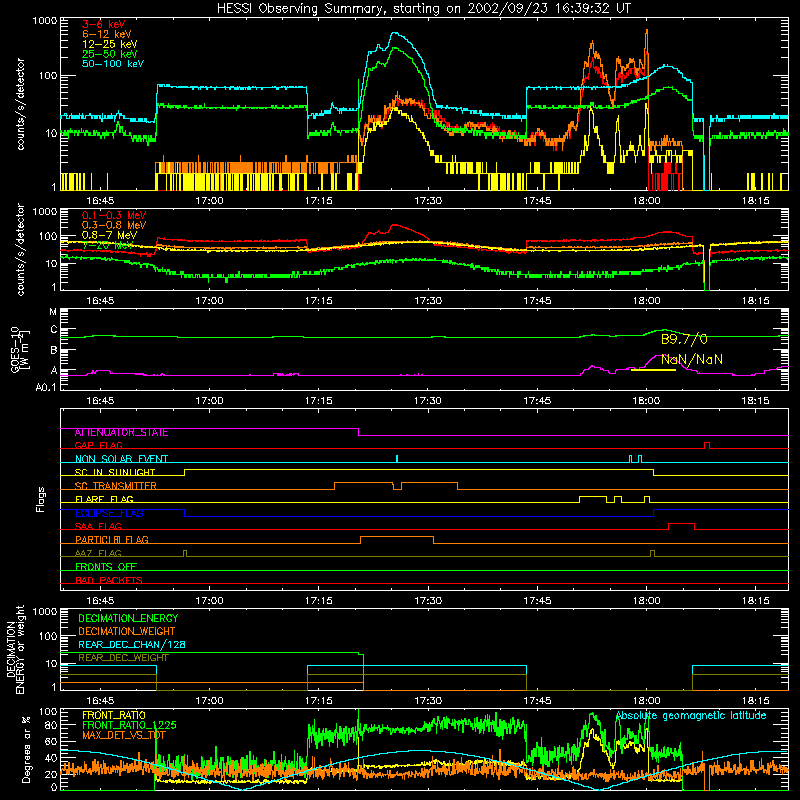This screenshot has height=800, width=800.
Task: Pick the cyan 50-100 keV legend label
Action: 113,64
